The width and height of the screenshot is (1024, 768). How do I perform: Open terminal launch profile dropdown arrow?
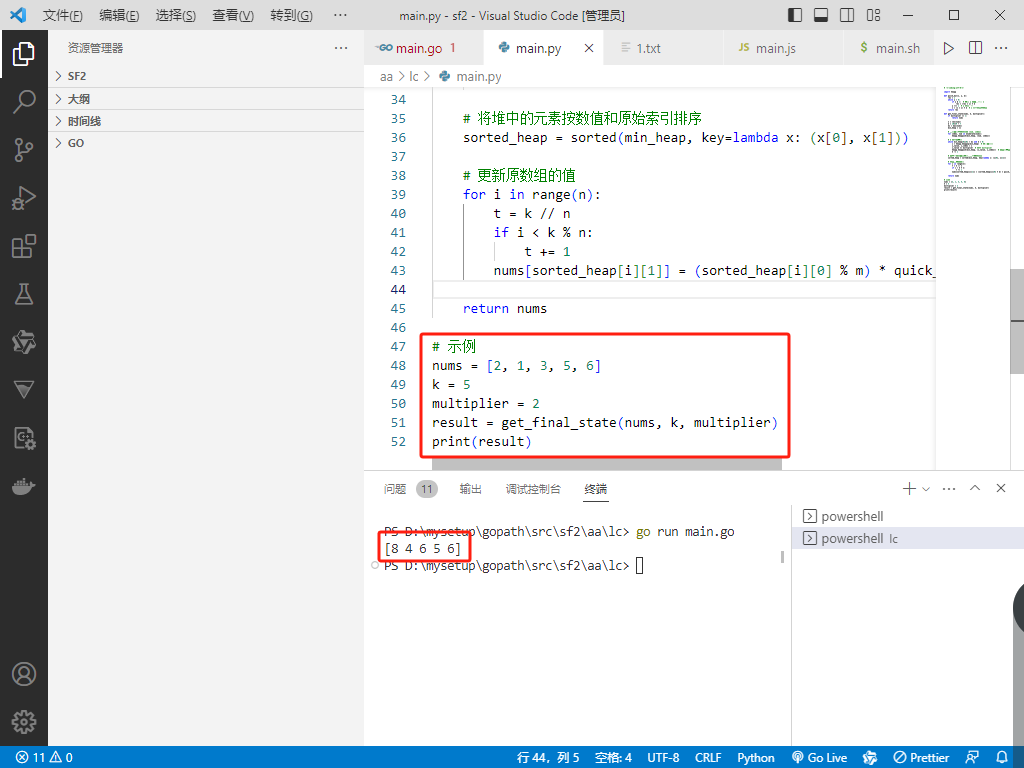926,488
